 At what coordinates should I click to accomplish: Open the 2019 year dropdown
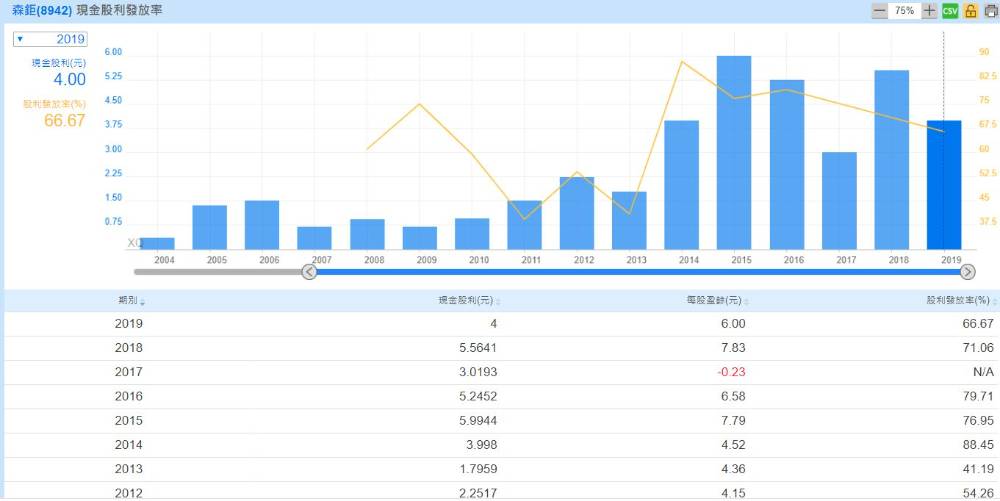click(x=50, y=39)
